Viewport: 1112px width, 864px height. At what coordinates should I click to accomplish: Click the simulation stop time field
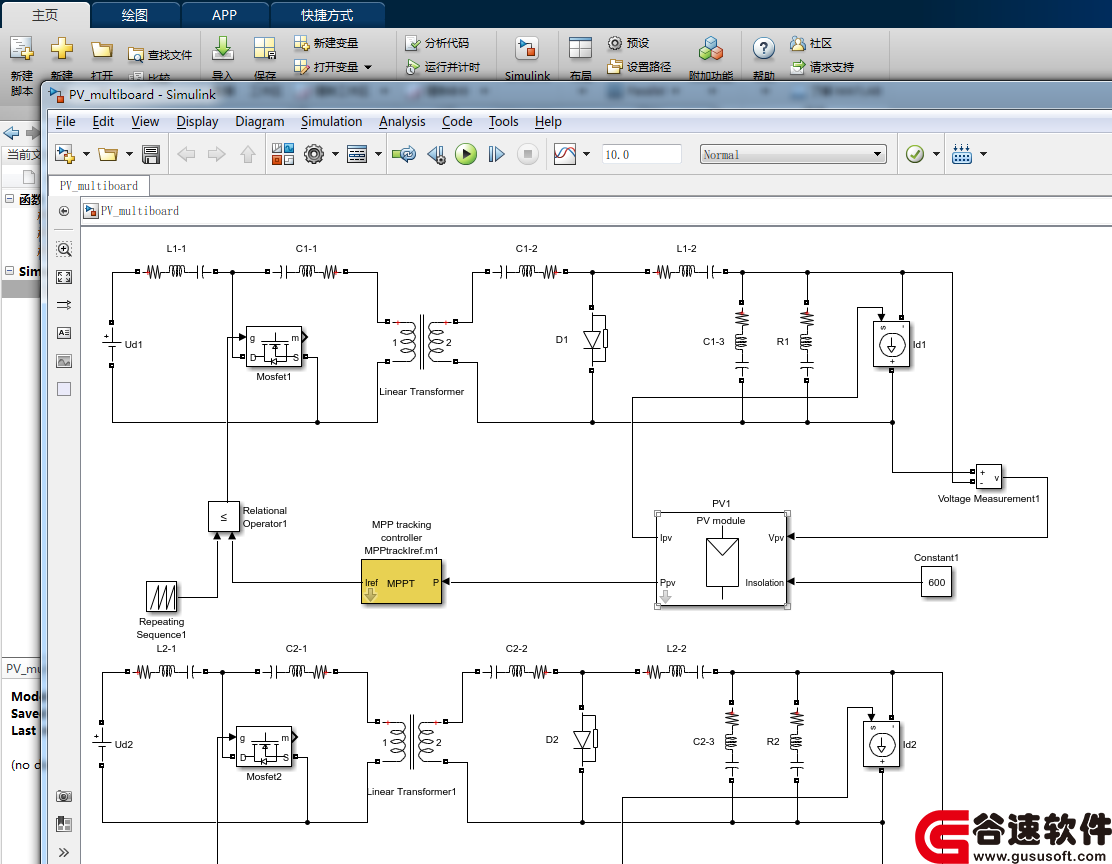tap(641, 154)
